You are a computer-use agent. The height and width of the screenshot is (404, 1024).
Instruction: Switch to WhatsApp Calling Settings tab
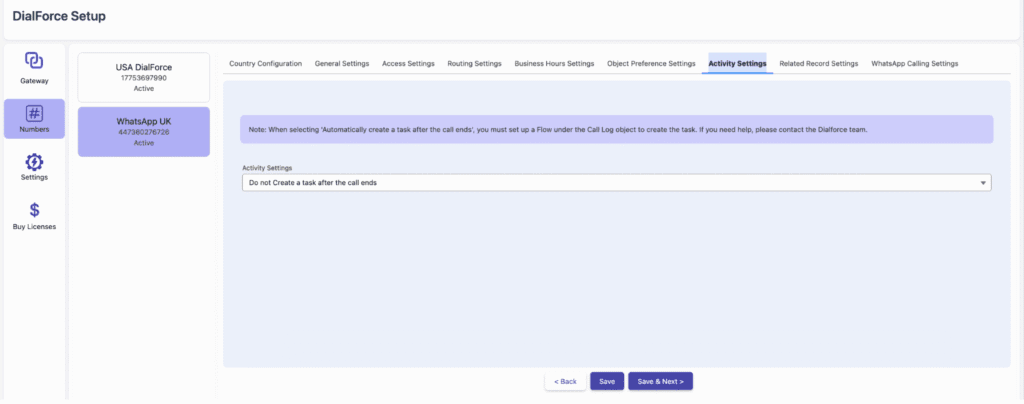pyautogui.click(x=914, y=64)
